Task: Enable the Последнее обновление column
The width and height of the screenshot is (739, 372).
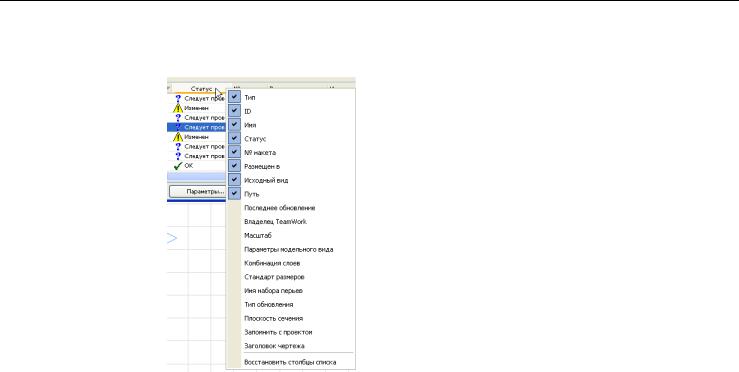Action: [290, 208]
